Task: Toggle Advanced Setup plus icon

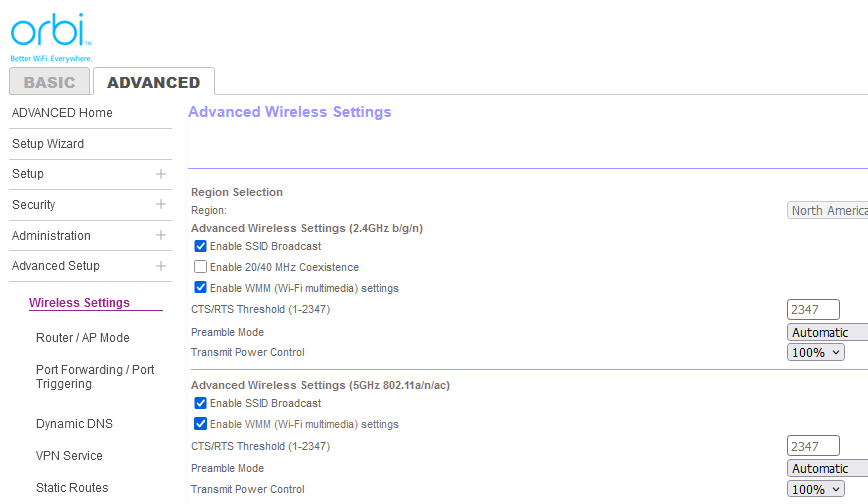Action: click(161, 266)
